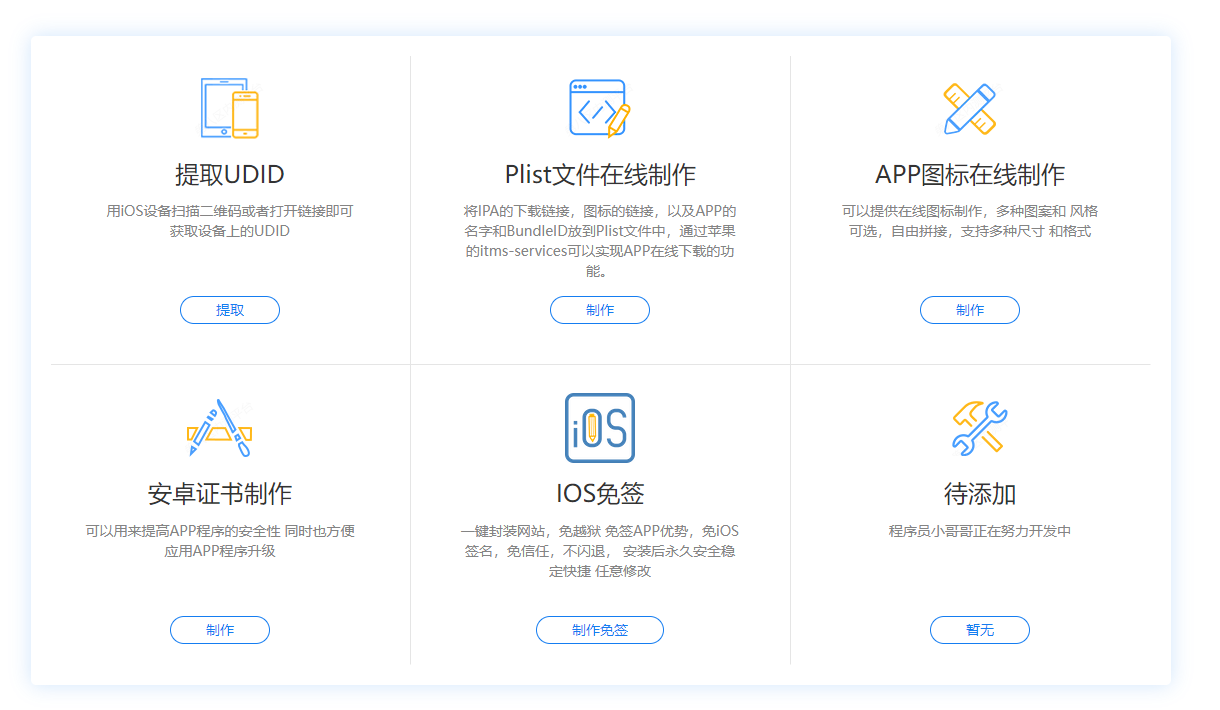Click the Plist code editor icon

tap(600, 108)
